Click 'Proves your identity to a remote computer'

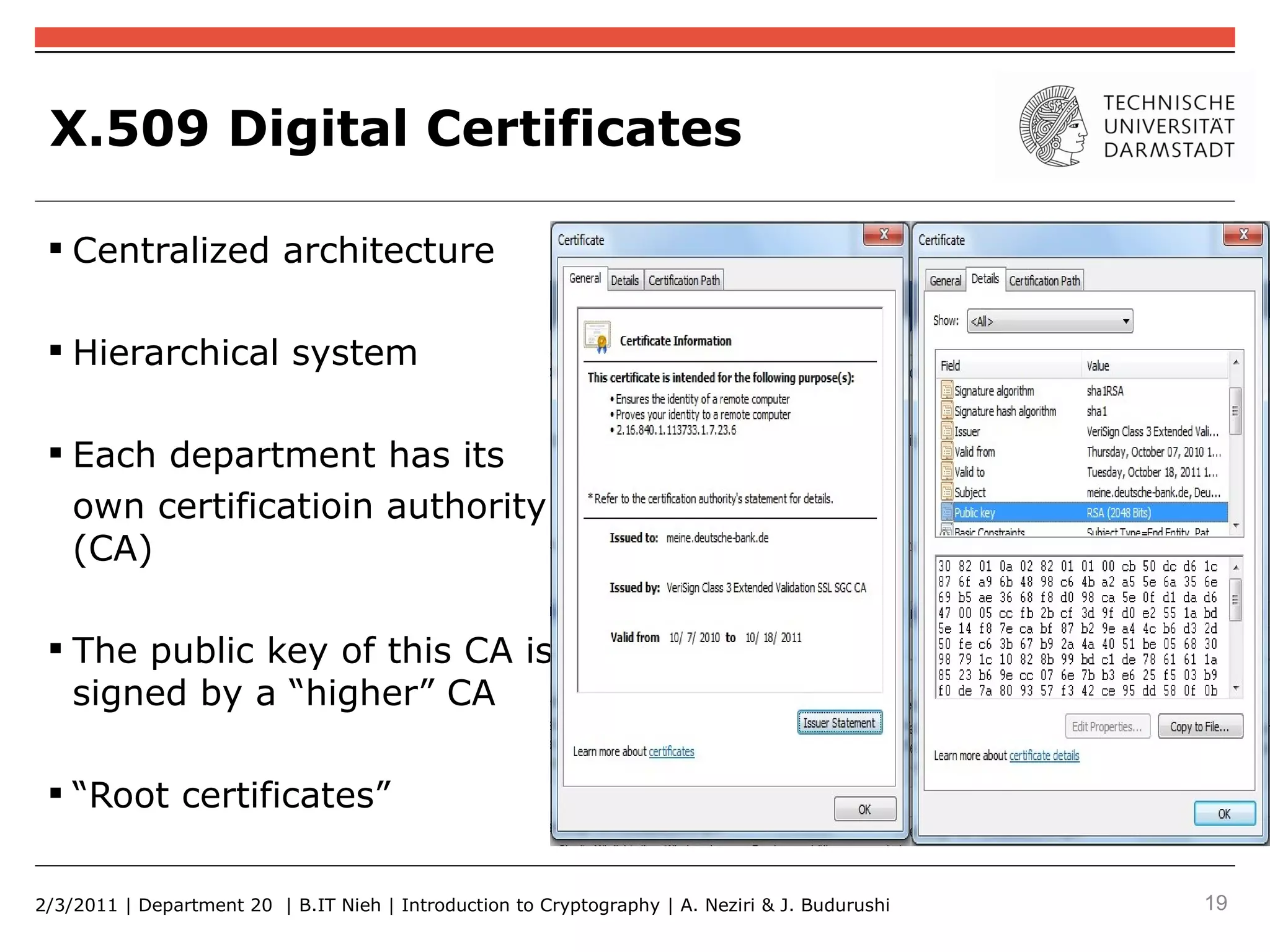[x=703, y=415]
